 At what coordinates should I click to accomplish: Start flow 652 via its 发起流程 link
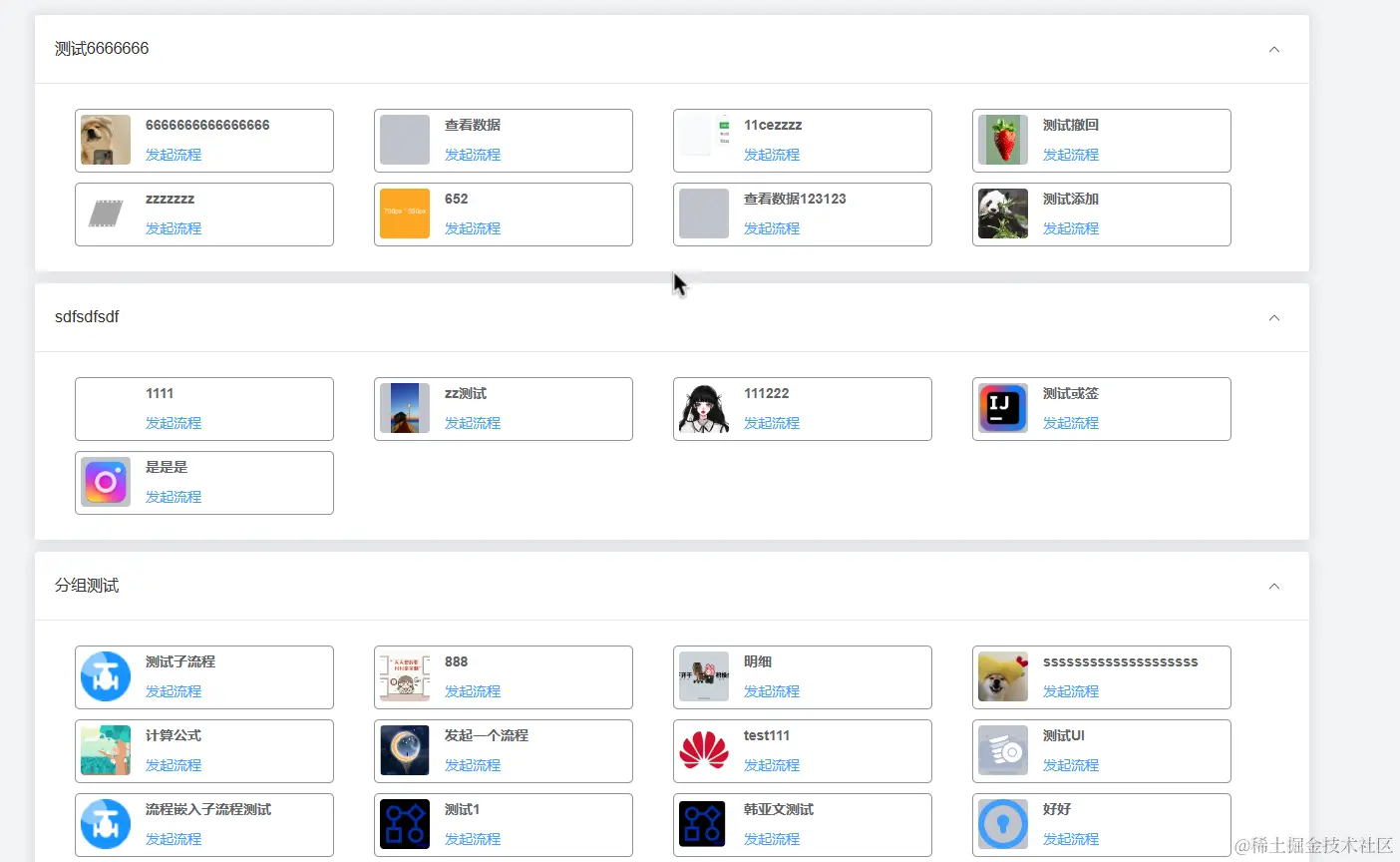pyautogui.click(x=473, y=228)
